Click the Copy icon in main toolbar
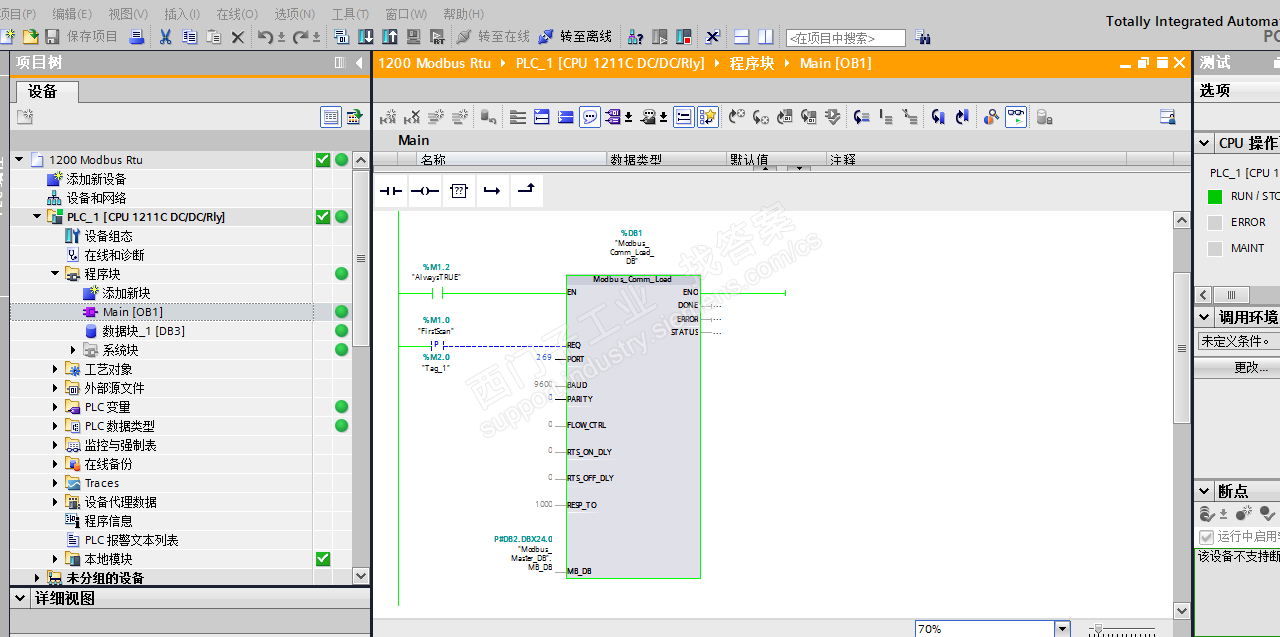This screenshot has width=1280, height=637. pos(189,37)
